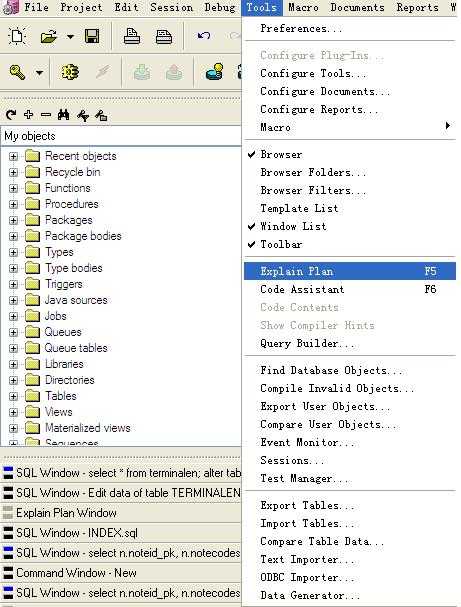Select the Queues tree item
The width and height of the screenshot is (461, 607).
[63, 332]
